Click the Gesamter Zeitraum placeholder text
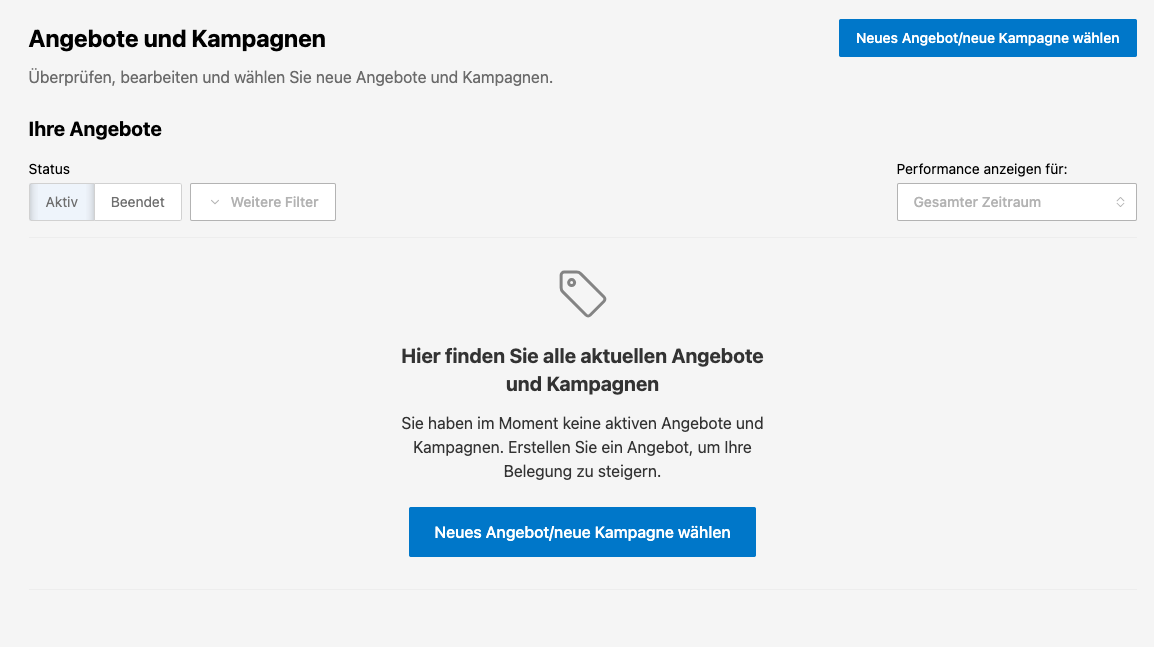 point(977,202)
